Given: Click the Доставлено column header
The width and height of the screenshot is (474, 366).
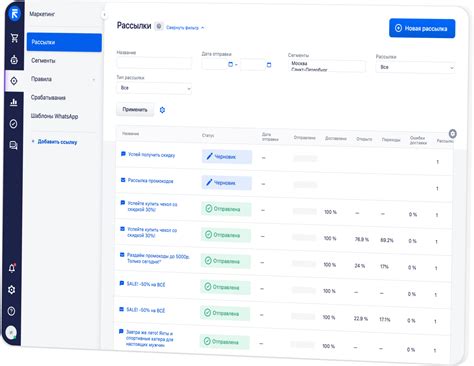Looking at the screenshot, I should (x=336, y=138).
